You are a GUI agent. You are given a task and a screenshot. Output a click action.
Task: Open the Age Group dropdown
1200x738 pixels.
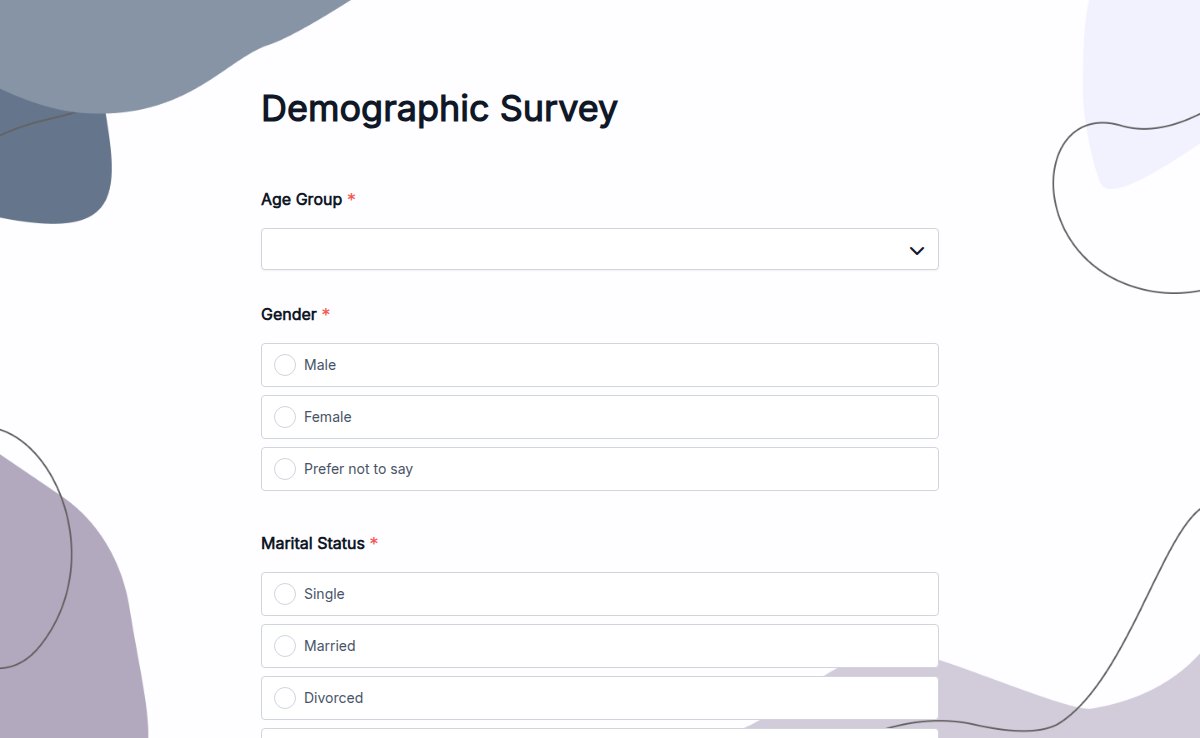pos(600,249)
